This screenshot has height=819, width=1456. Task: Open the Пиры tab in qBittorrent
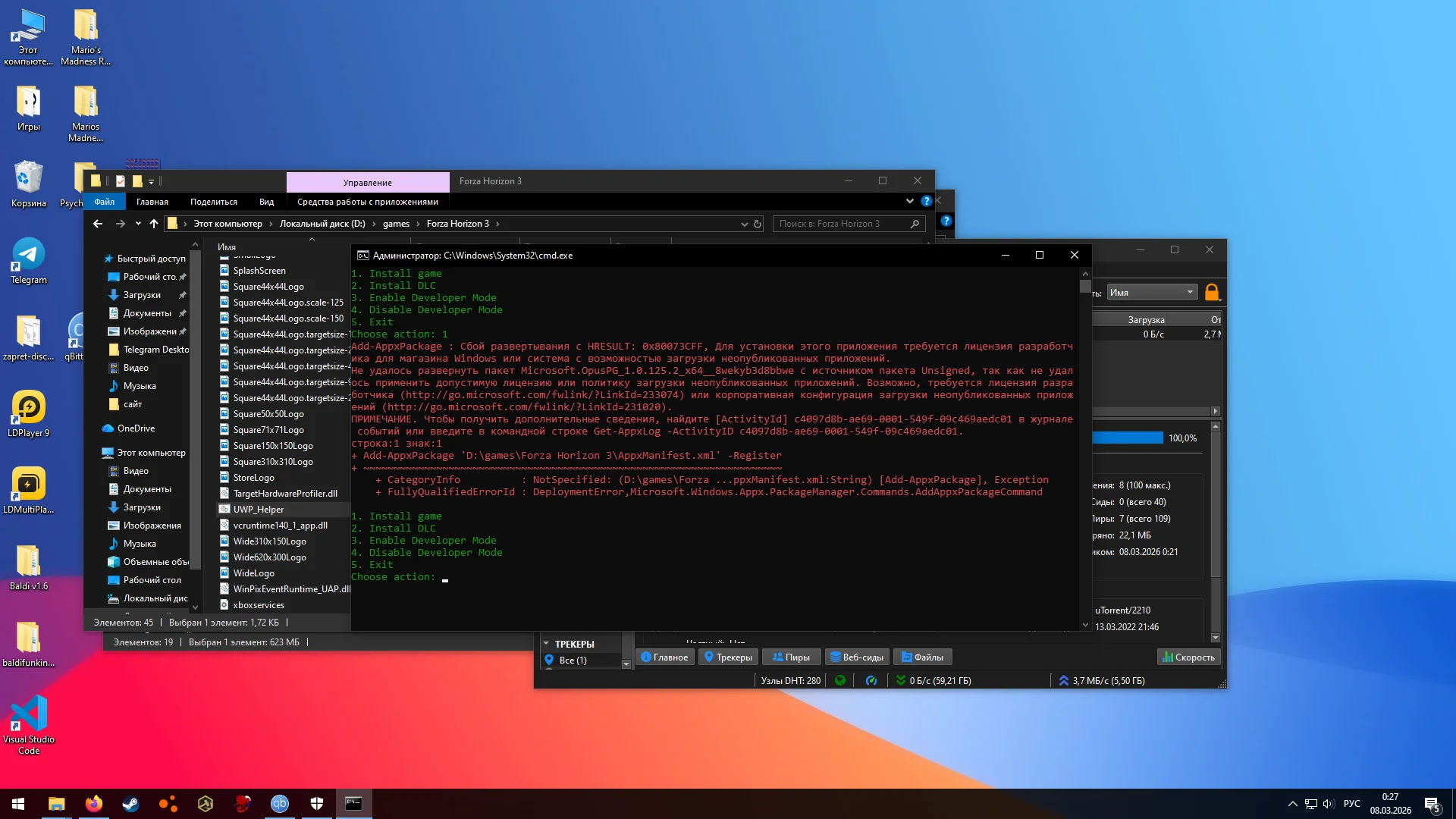(x=791, y=657)
